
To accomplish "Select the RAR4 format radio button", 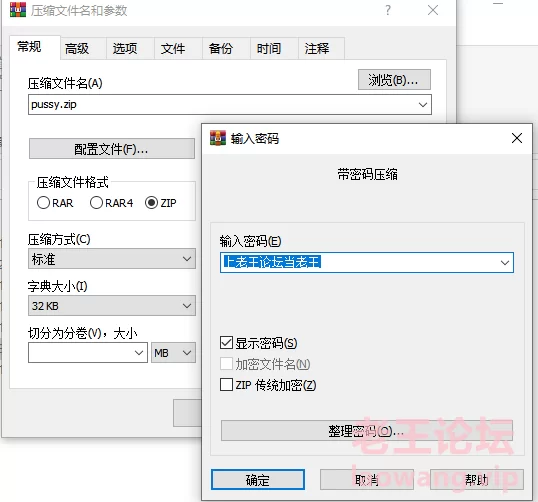I will pos(96,202).
